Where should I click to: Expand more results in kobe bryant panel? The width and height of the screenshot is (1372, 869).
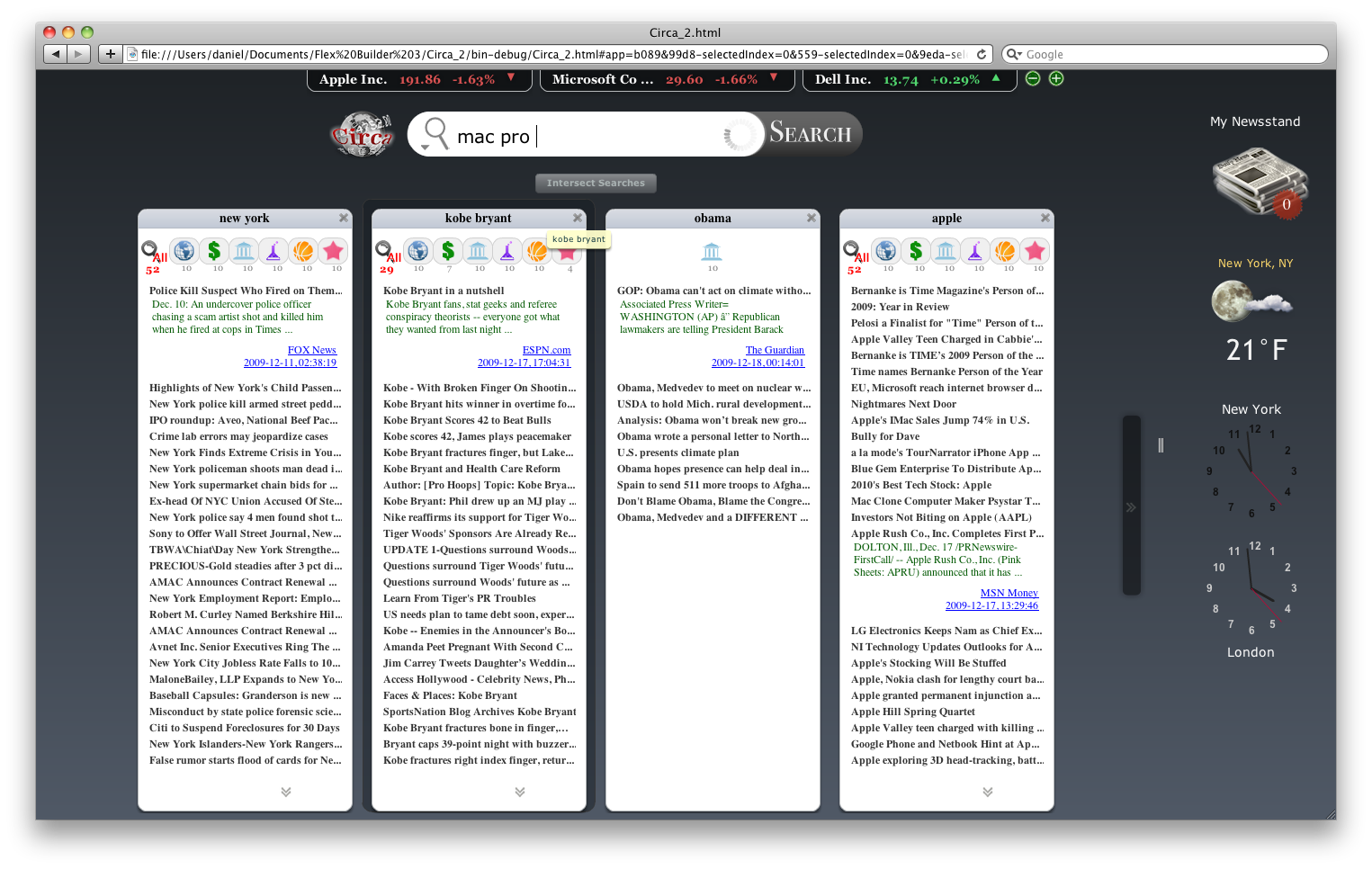coord(519,792)
